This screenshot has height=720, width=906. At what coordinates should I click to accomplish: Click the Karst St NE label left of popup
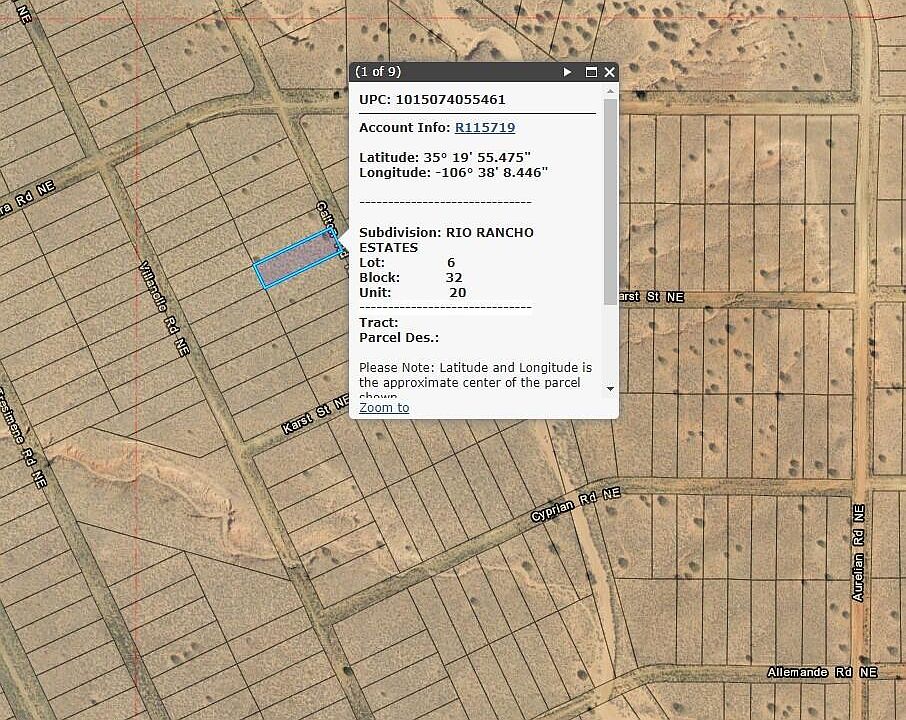315,414
